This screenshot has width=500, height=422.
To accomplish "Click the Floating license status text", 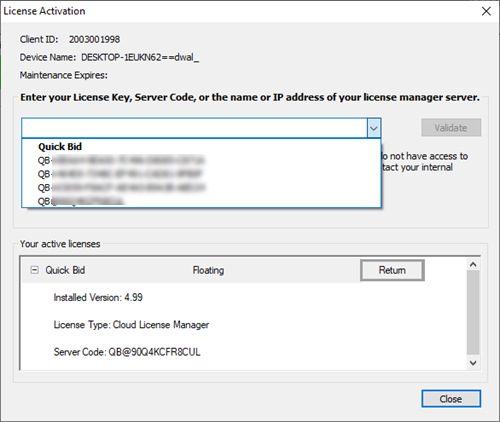I will (208, 270).
